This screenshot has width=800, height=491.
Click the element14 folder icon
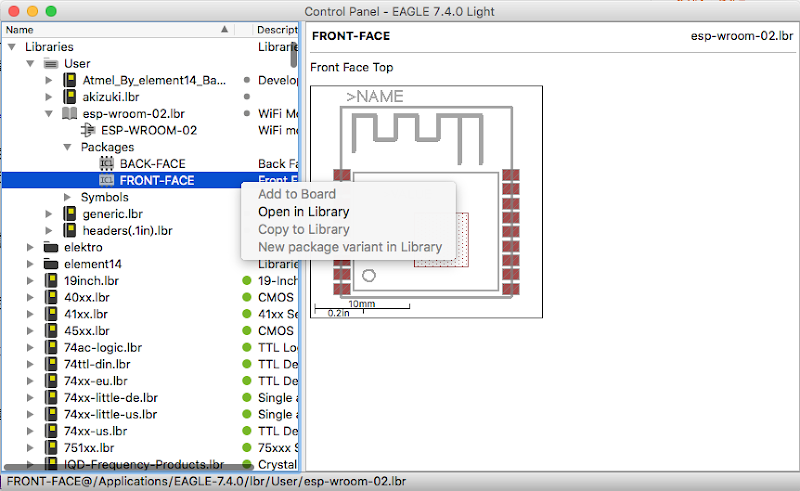(51, 264)
